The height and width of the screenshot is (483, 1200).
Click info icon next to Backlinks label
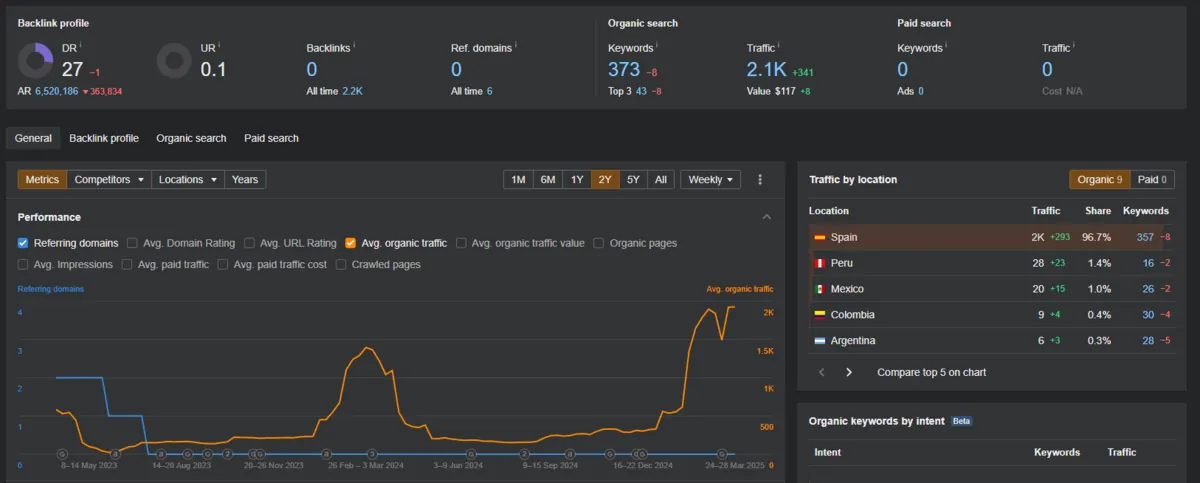(x=354, y=45)
